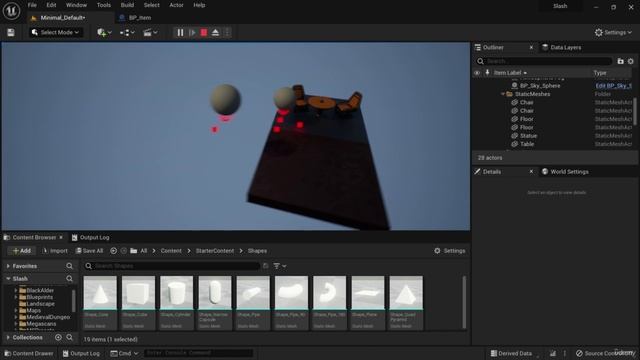Open the Build menu
640x360 pixels.
[127, 5]
